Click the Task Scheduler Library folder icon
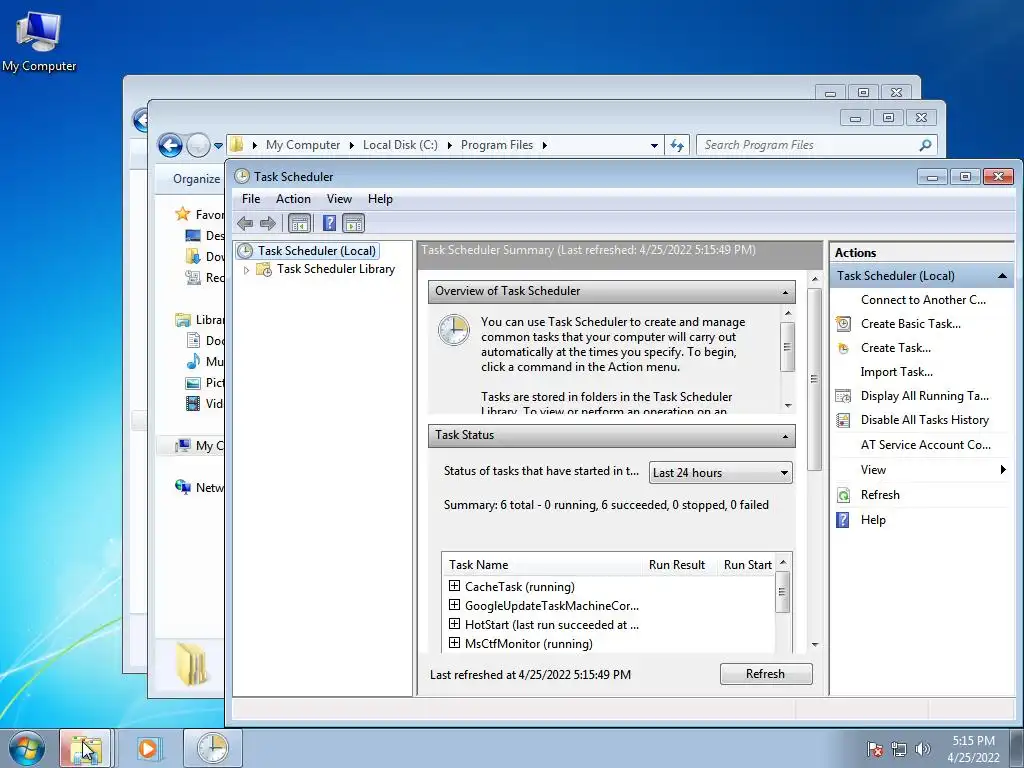 [264, 269]
